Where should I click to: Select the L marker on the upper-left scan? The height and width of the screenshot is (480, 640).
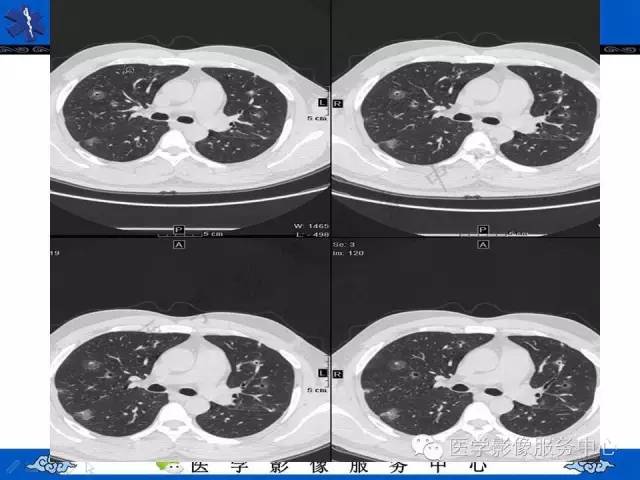[323, 102]
